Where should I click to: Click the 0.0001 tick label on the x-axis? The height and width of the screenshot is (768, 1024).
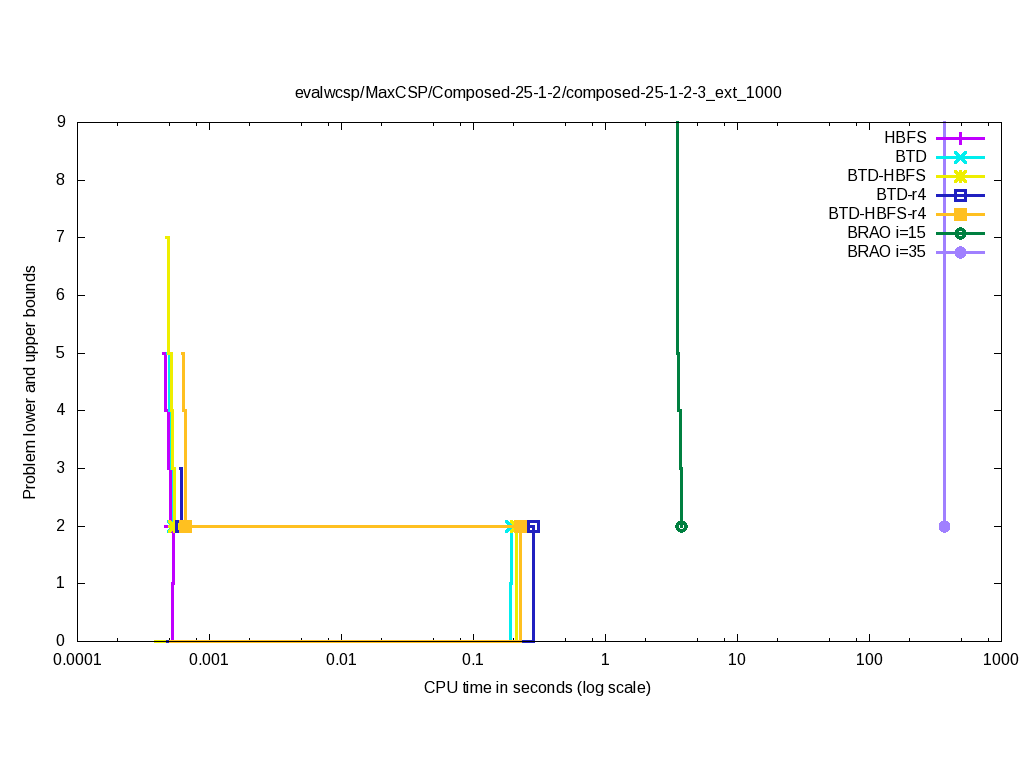[77, 660]
